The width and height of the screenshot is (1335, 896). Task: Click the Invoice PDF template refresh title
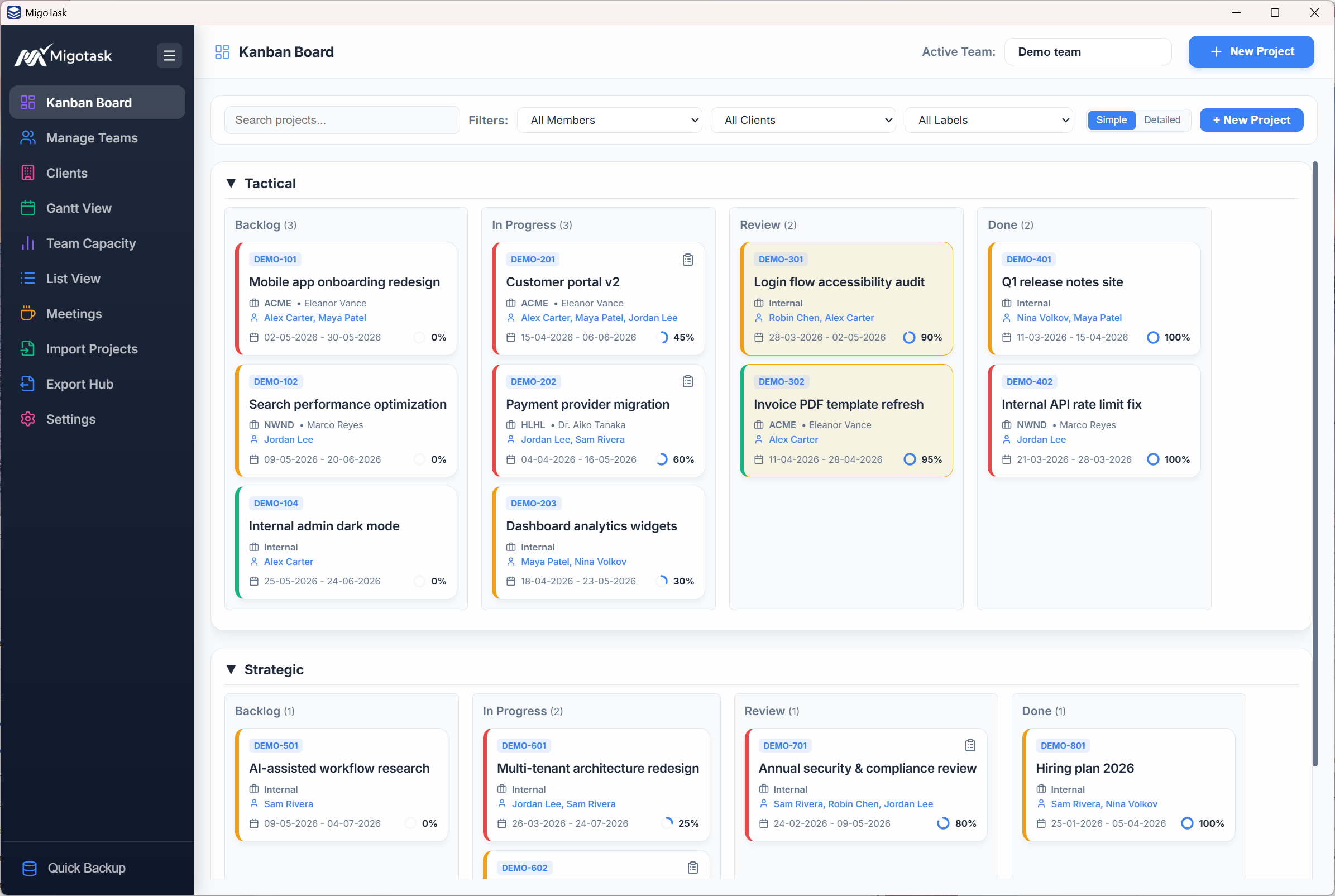(x=839, y=404)
